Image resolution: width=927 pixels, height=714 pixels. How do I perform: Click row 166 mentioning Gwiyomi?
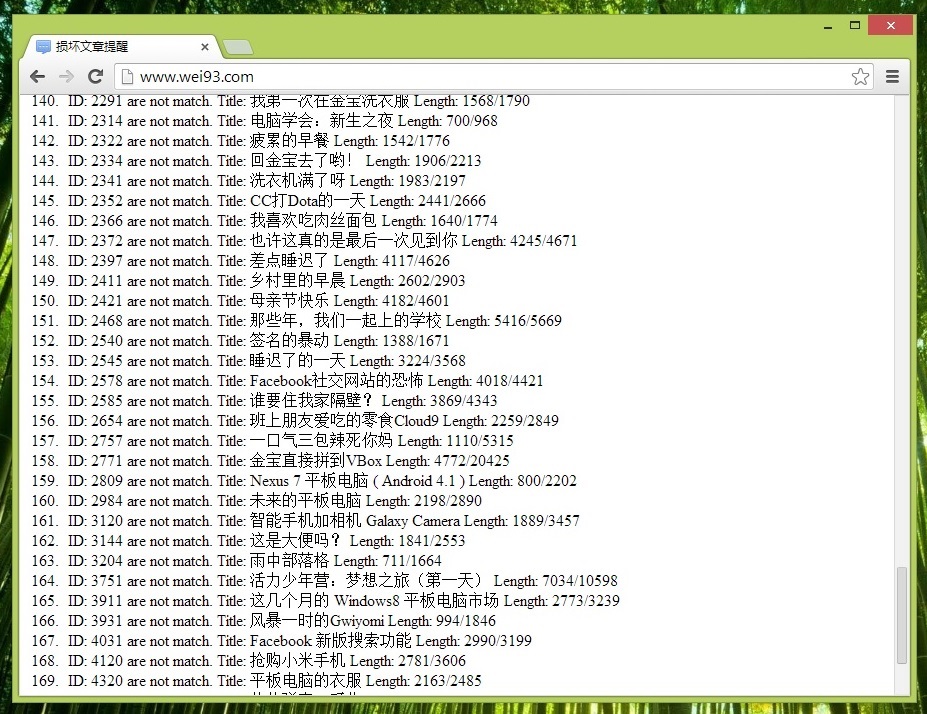pos(264,621)
